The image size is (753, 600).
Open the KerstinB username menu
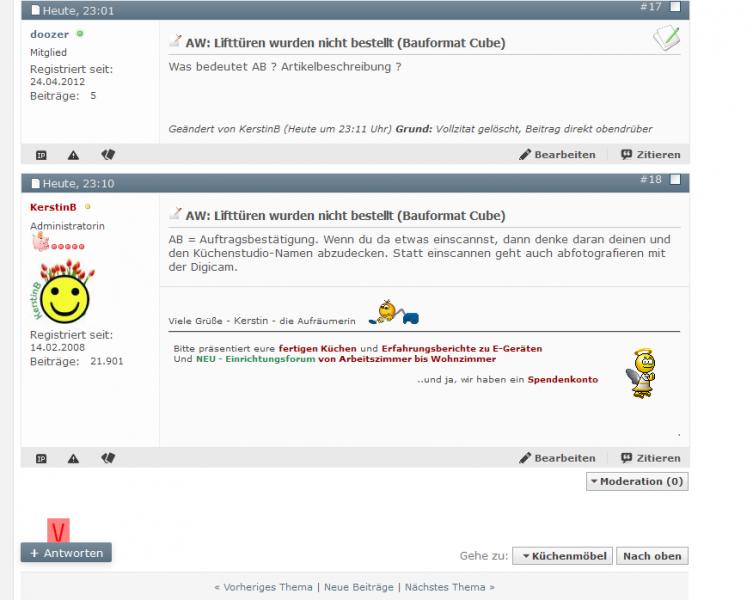[x=53, y=207]
